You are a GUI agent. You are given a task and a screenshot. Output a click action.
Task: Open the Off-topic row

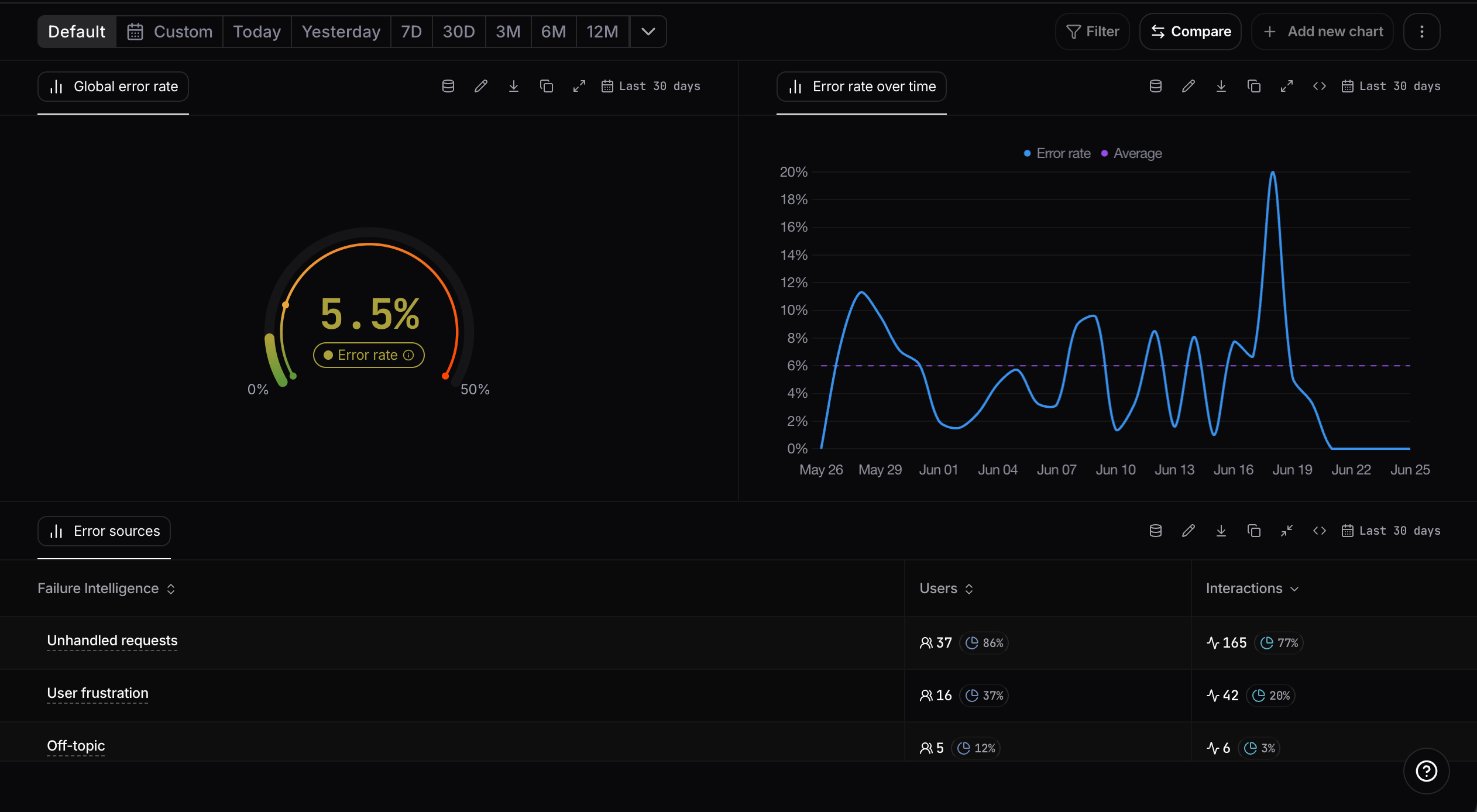(738, 742)
